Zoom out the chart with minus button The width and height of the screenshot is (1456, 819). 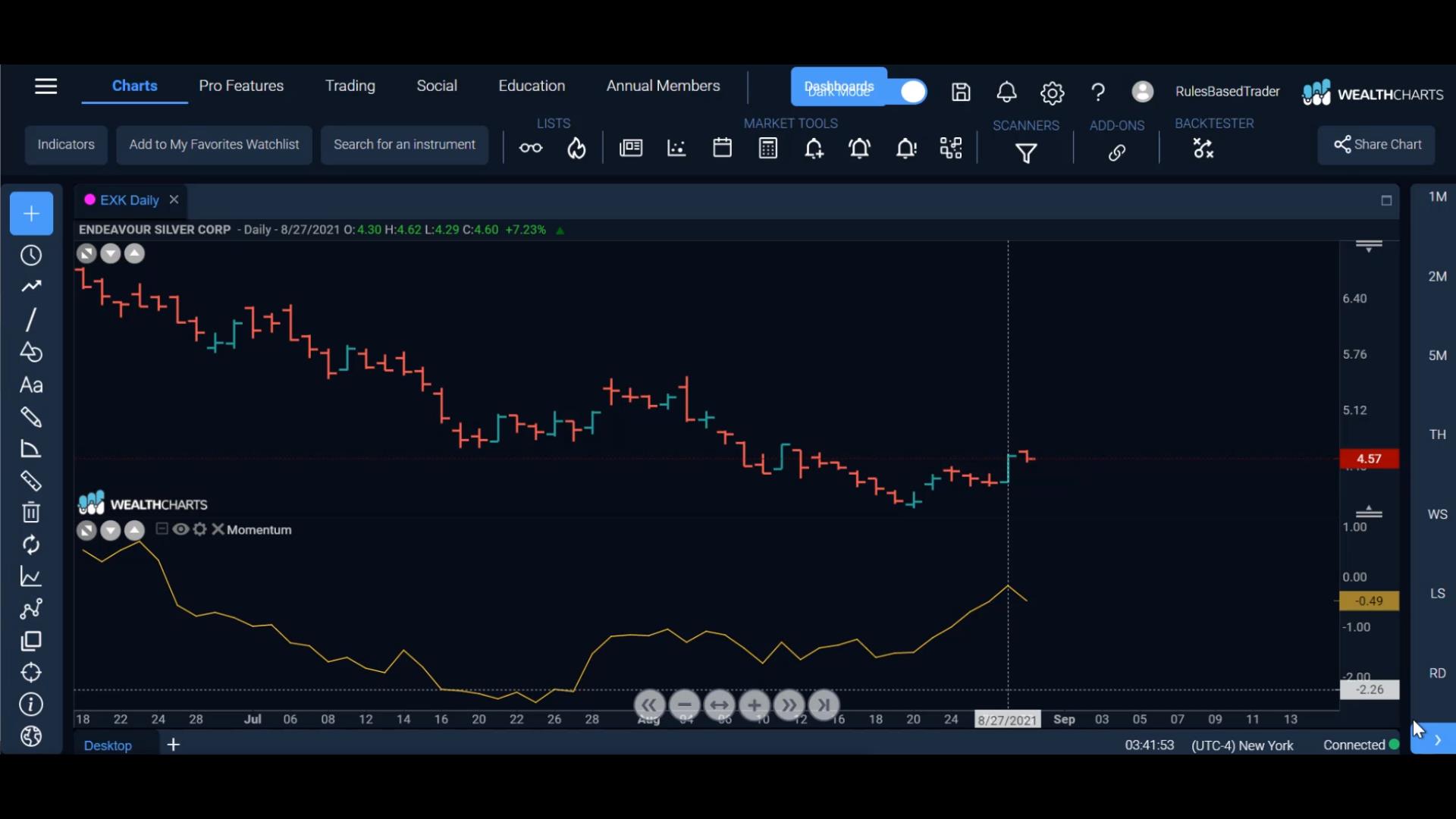pos(685,705)
